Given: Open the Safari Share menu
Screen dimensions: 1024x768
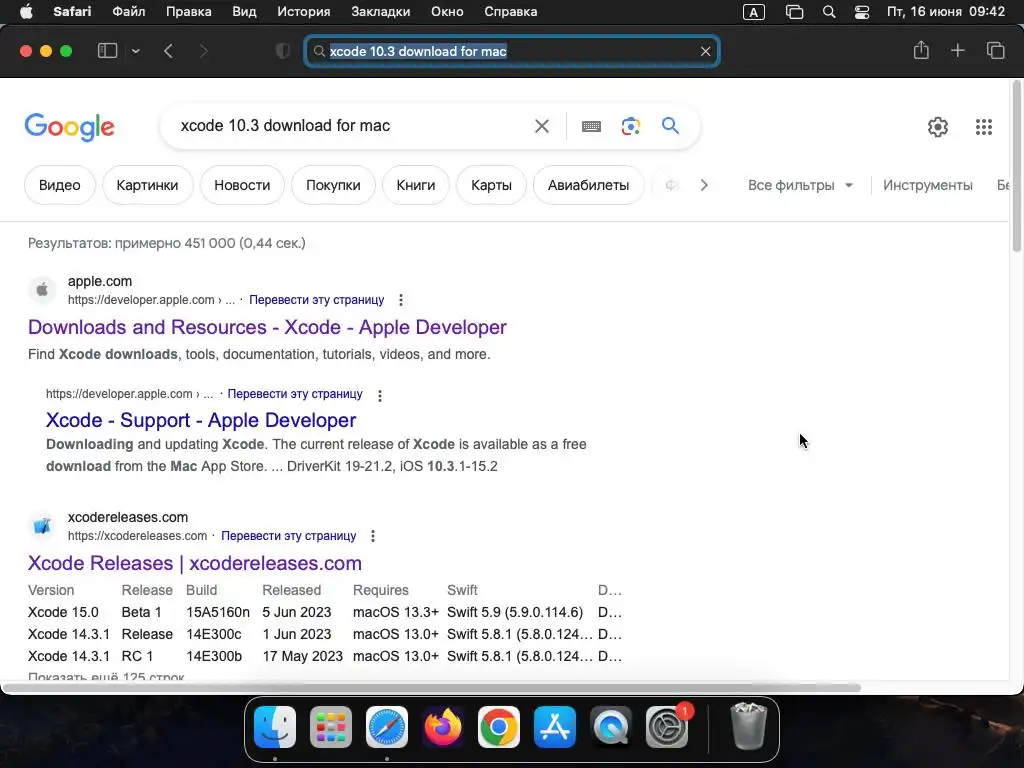Looking at the screenshot, I should tap(921, 50).
